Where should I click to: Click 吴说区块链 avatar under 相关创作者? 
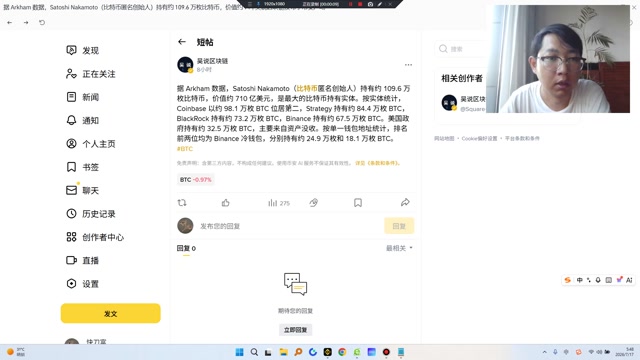point(449,102)
